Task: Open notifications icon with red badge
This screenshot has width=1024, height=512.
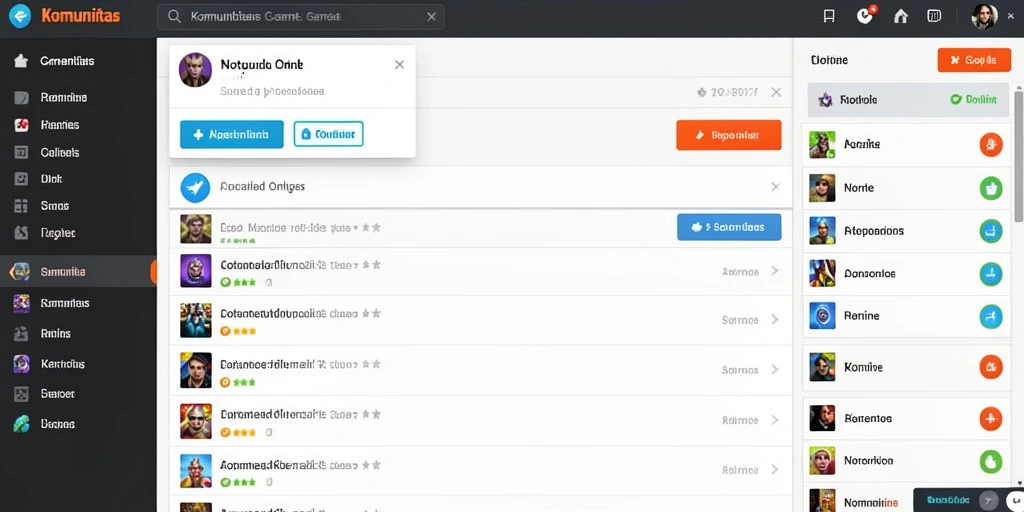Action: (865, 16)
